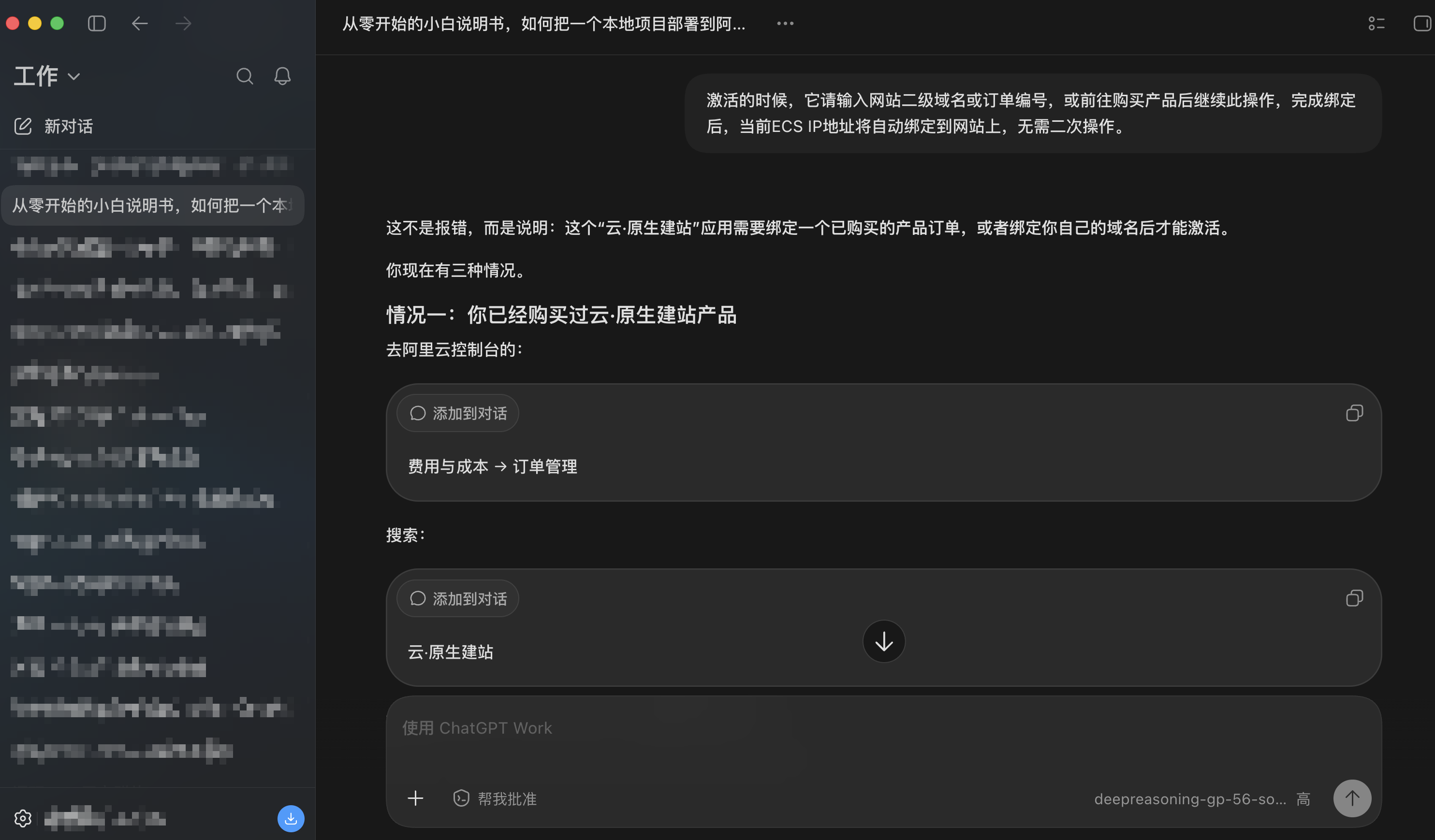The image size is (1435, 840).
Task: Open the outline list icon at top right
Action: pyautogui.click(x=1376, y=23)
